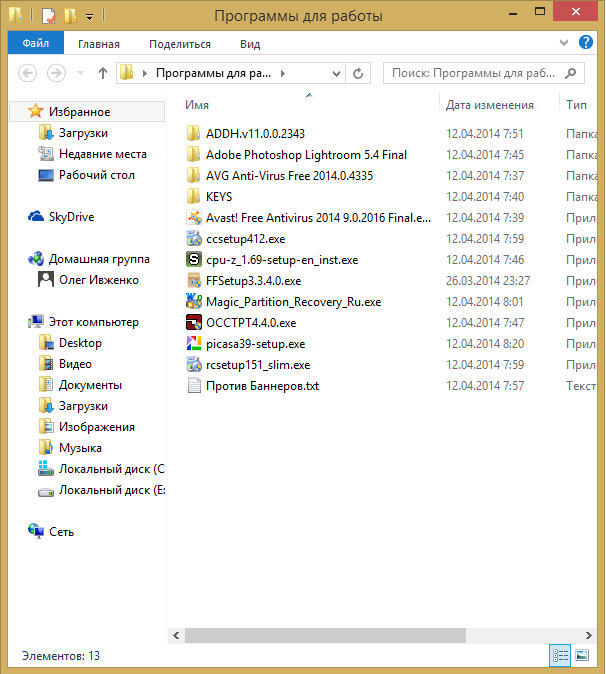Open the Quick Access Toolbar customize arrow

point(89,17)
